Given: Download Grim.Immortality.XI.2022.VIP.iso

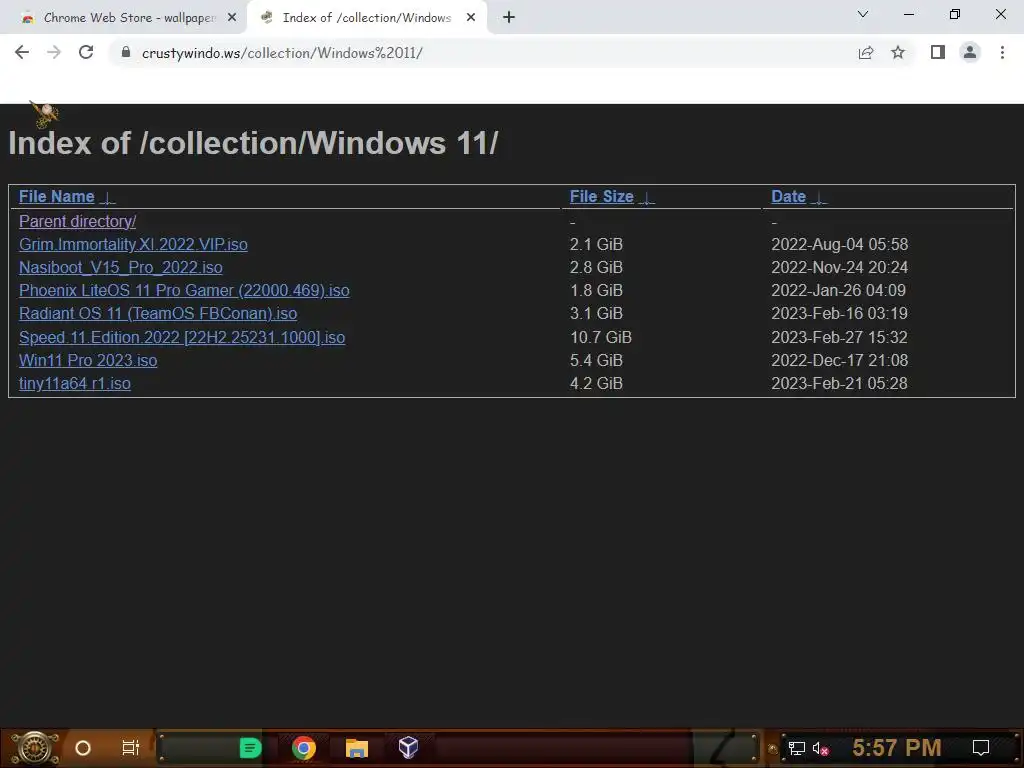Looking at the screenshot, I should pyautogui.click(x=133, y=244).
